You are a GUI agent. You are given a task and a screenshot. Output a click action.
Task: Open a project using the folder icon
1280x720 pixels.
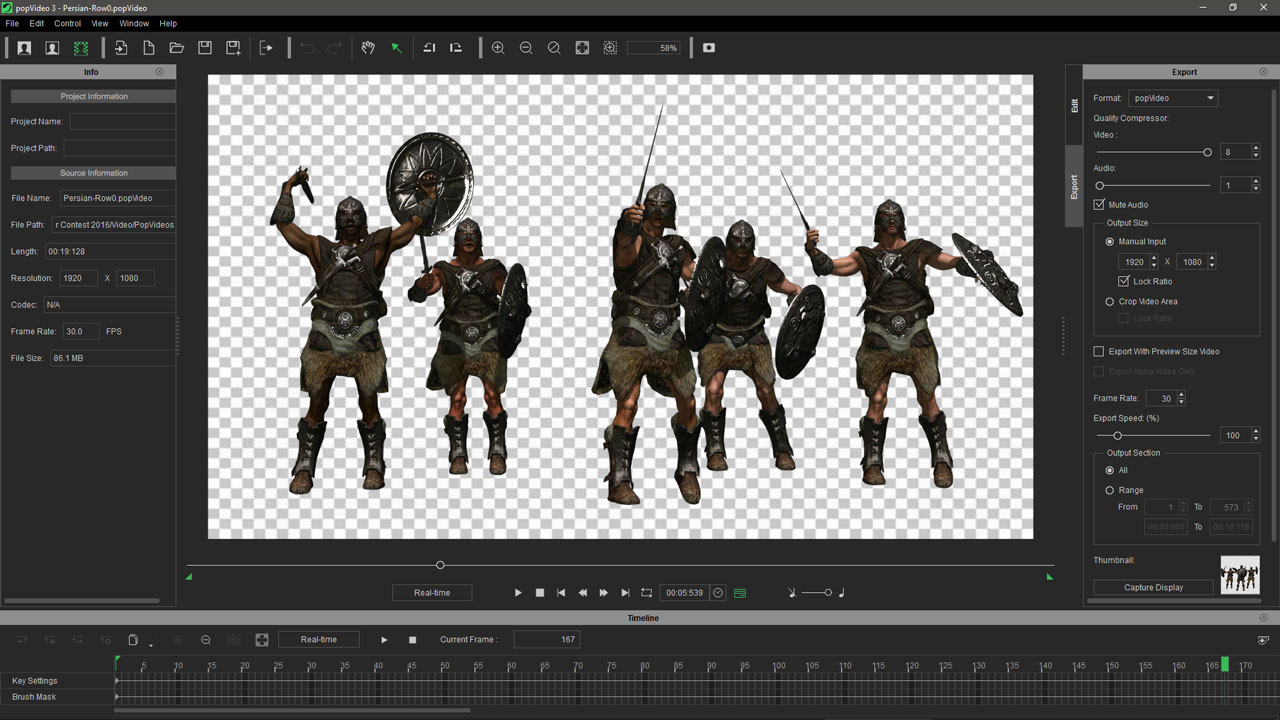pos(177,48)
